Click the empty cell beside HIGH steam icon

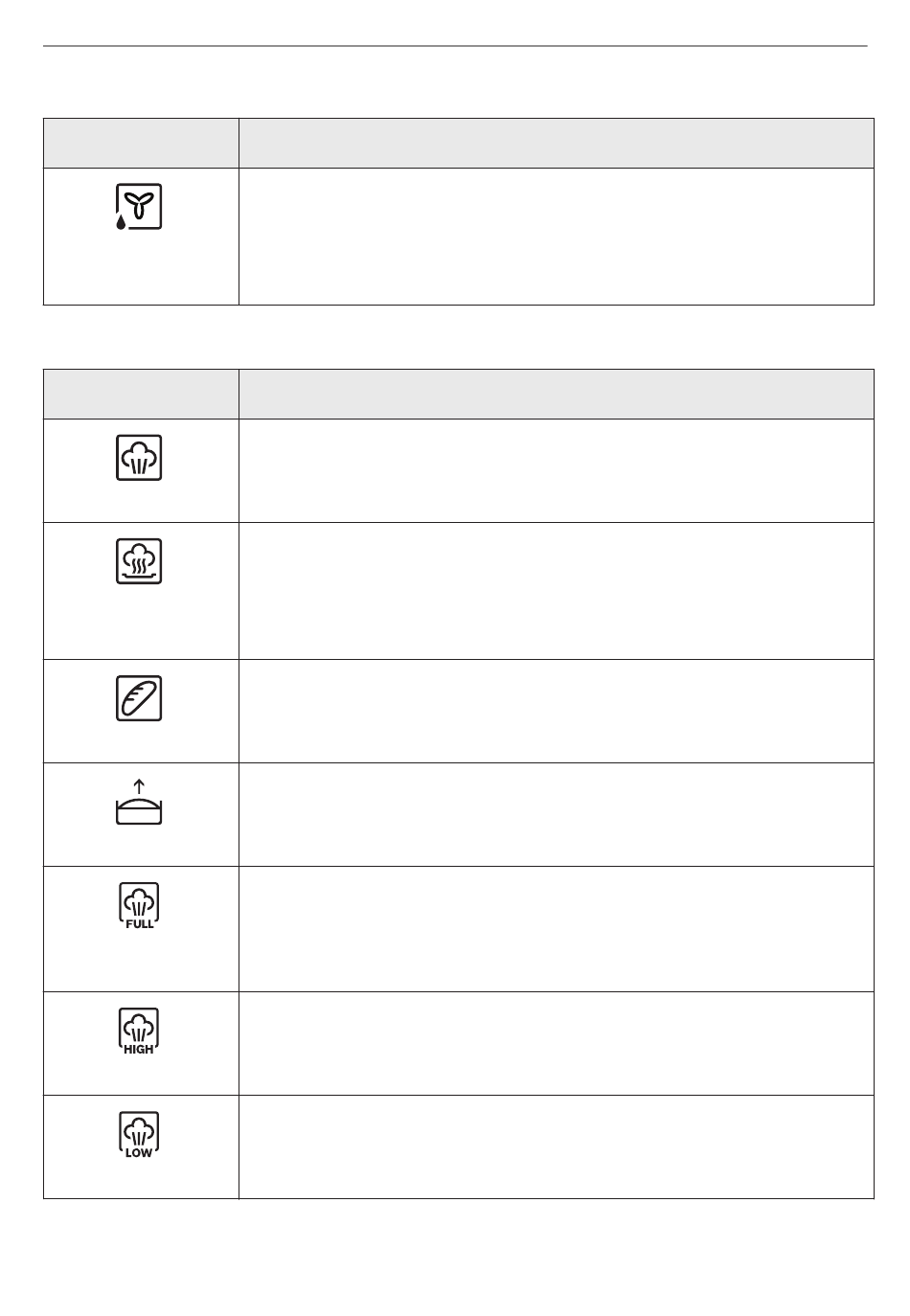pos(557,1043)
